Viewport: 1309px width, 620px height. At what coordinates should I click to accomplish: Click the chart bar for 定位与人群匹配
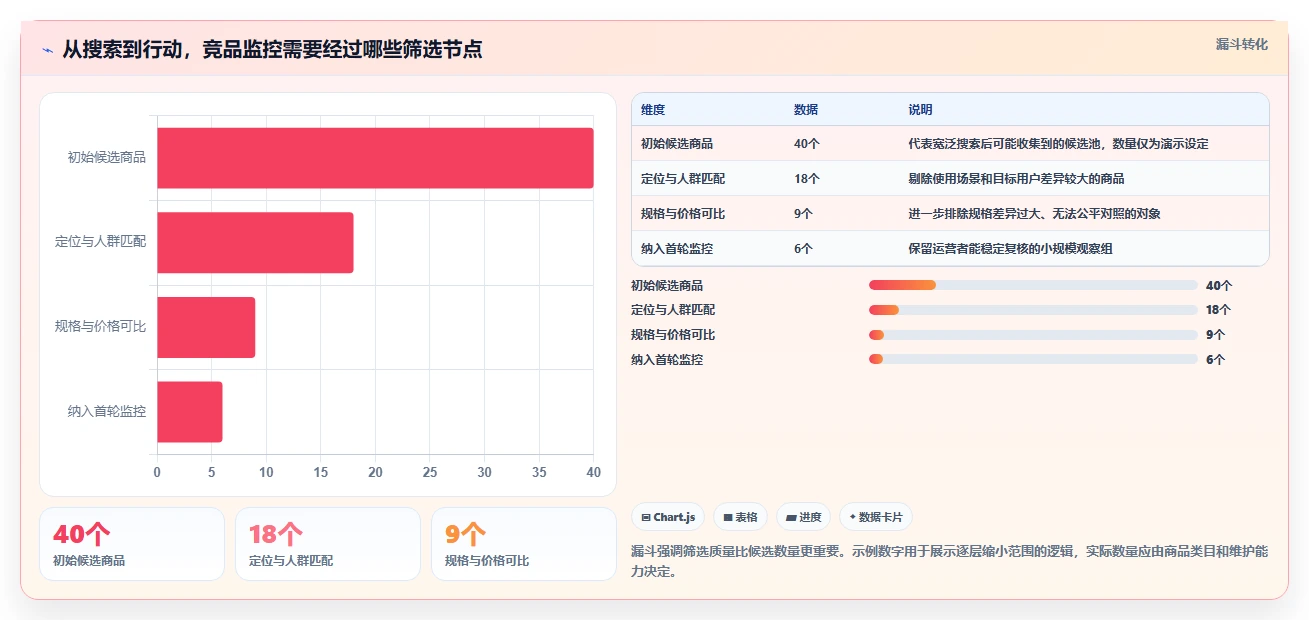pyautogui.click(x=255, y=242)
